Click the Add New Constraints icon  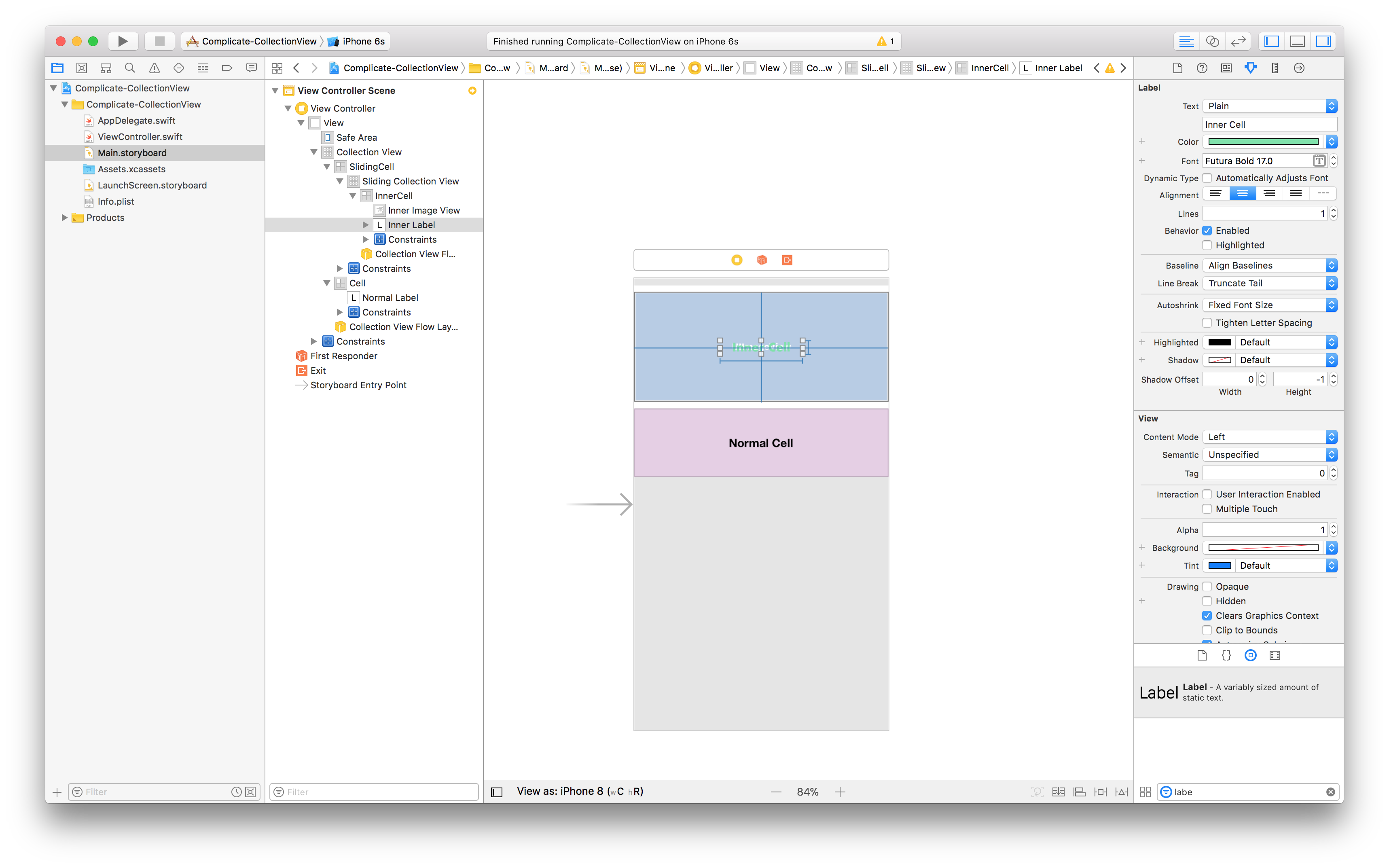coord(1100,792)
